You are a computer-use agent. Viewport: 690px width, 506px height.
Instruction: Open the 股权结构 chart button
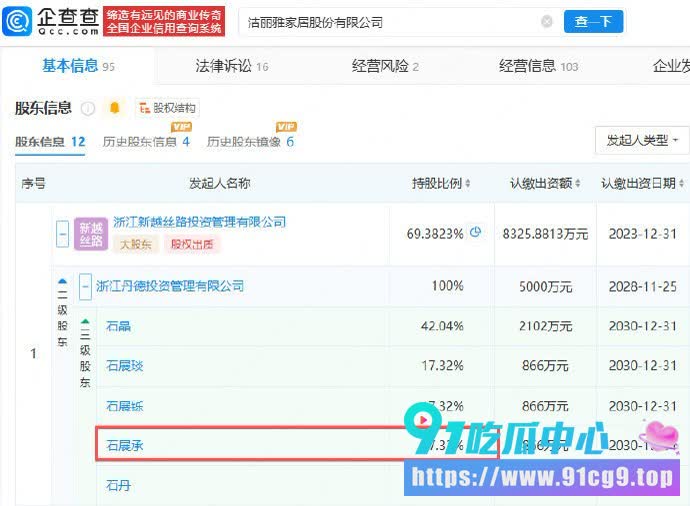[x=167, y=108]
